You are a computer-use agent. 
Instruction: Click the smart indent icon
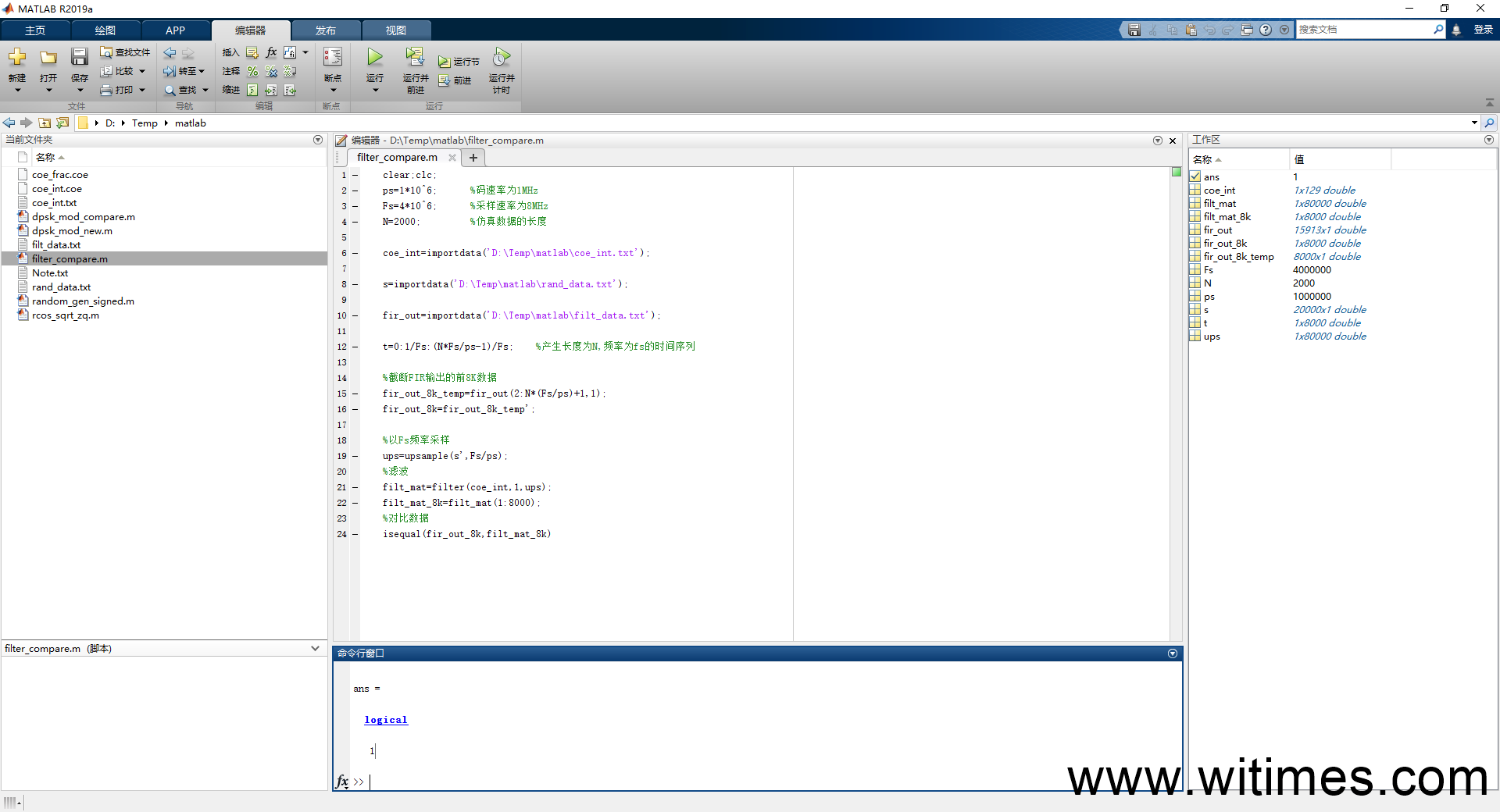point(252,90)
